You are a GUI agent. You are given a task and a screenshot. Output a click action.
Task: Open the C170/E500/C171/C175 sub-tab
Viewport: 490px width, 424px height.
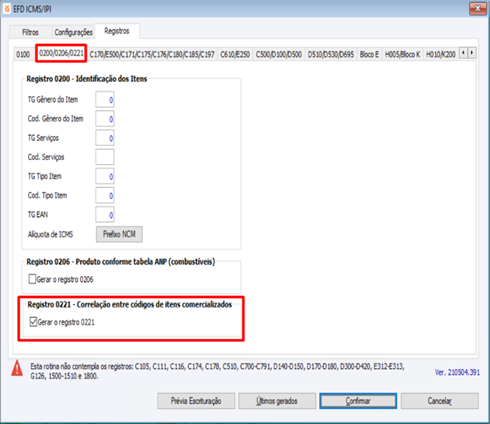(152, 54)
